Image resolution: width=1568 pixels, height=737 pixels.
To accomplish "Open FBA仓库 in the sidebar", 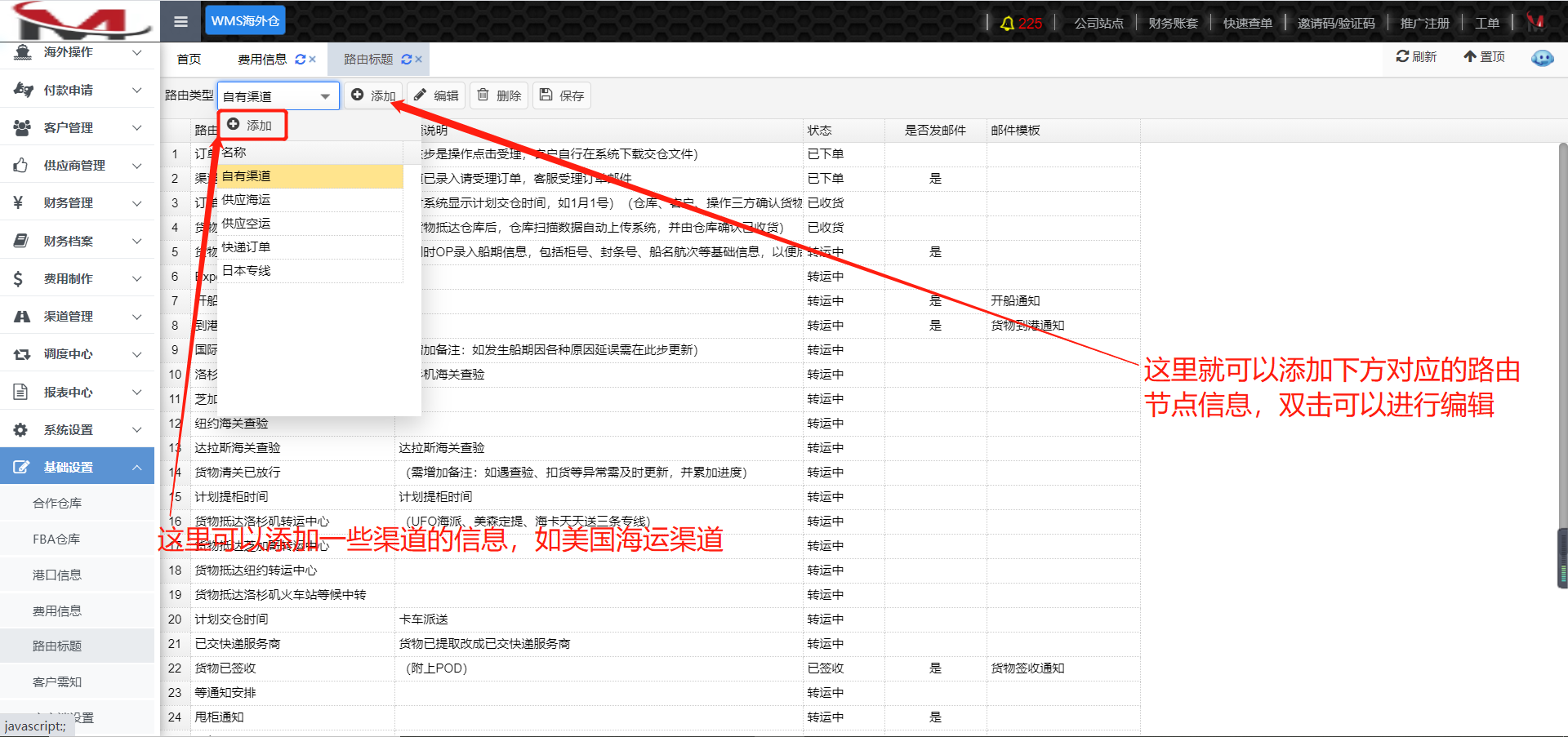I will click(56, 539).
